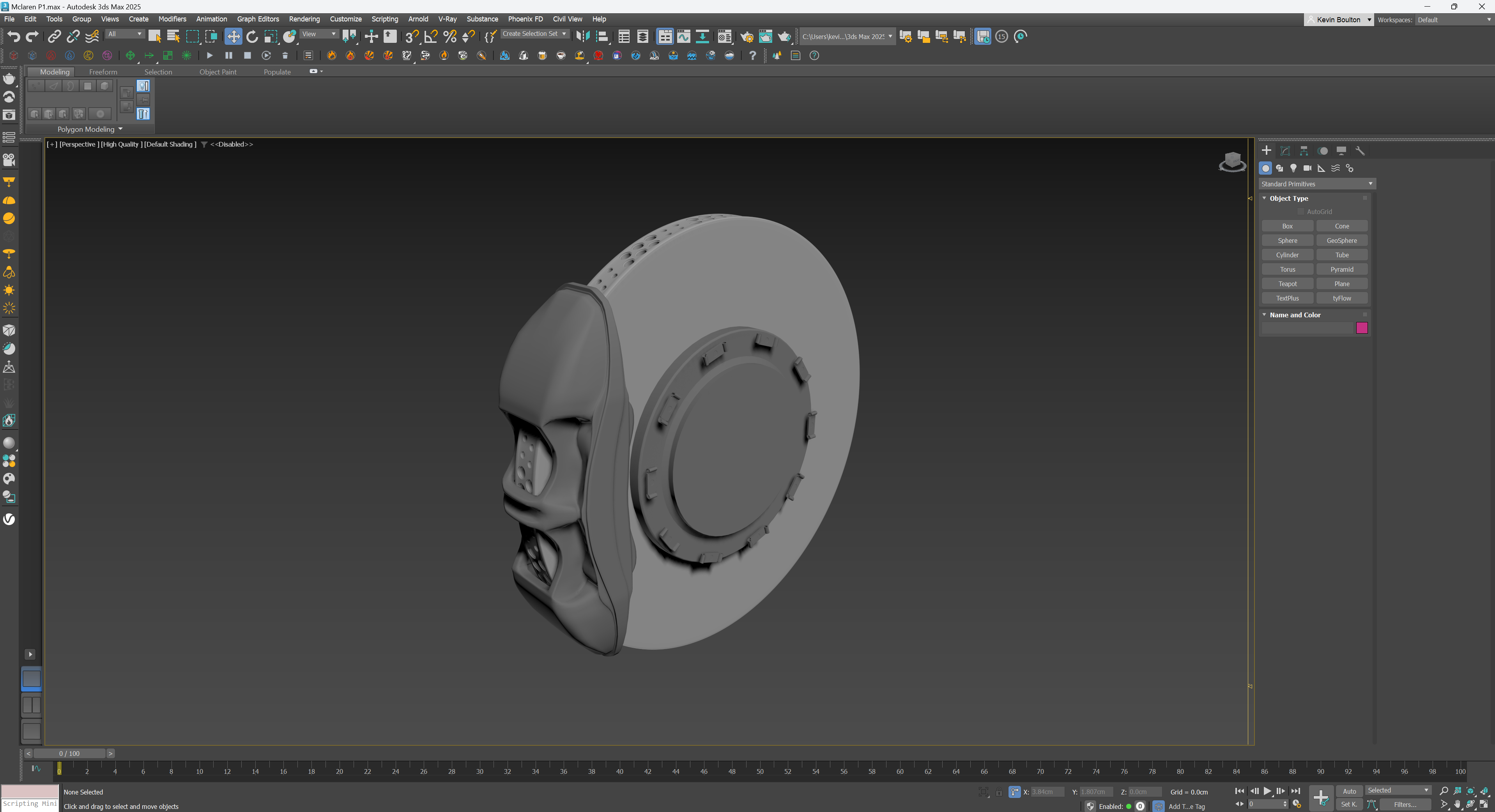Click the Time Configuration clock-gear icon
1495x812 pixels.
pos(1297,805)
